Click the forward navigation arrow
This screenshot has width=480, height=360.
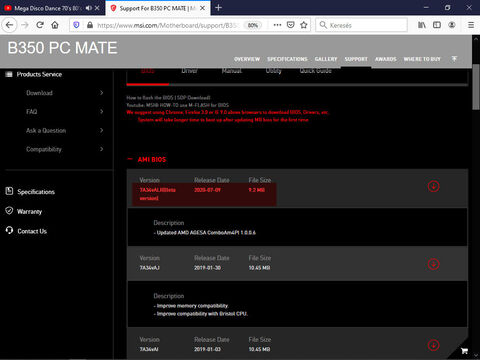[x=25, y=25]
